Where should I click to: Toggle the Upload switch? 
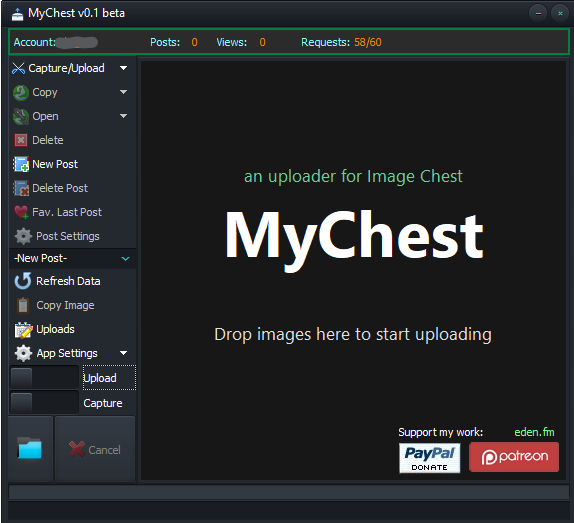point(44,378)
